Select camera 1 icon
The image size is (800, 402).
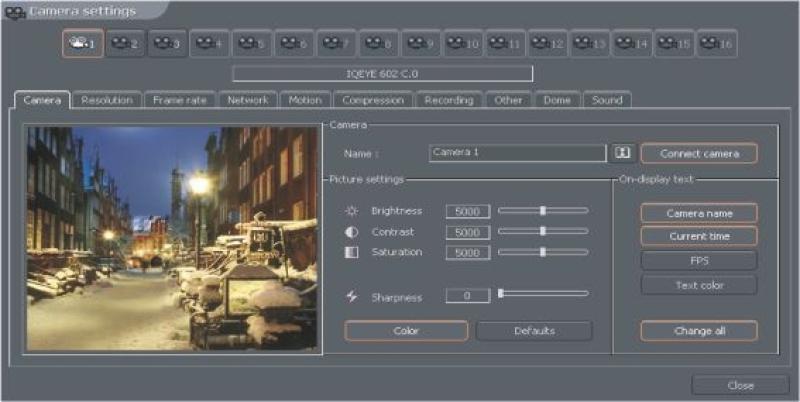click(x=82, y=44)
